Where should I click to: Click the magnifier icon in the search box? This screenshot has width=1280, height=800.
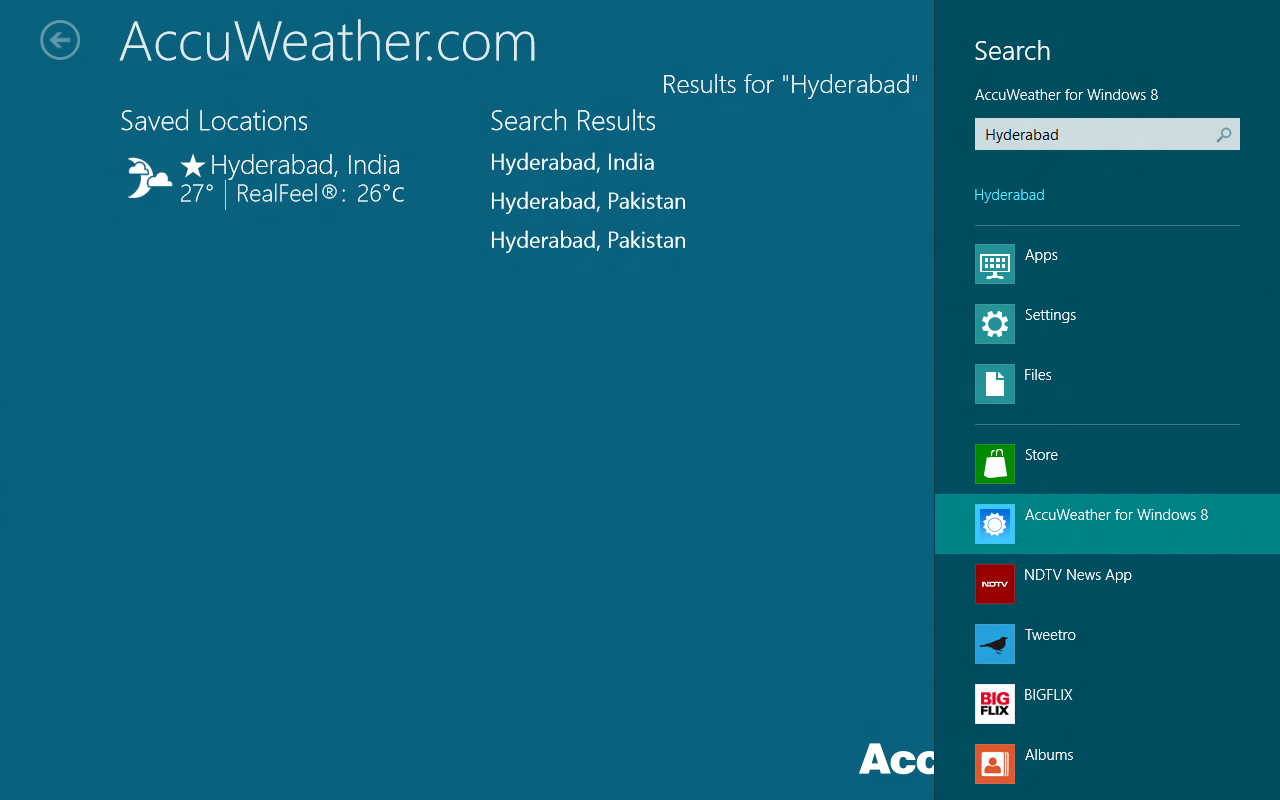point(1224,134)
